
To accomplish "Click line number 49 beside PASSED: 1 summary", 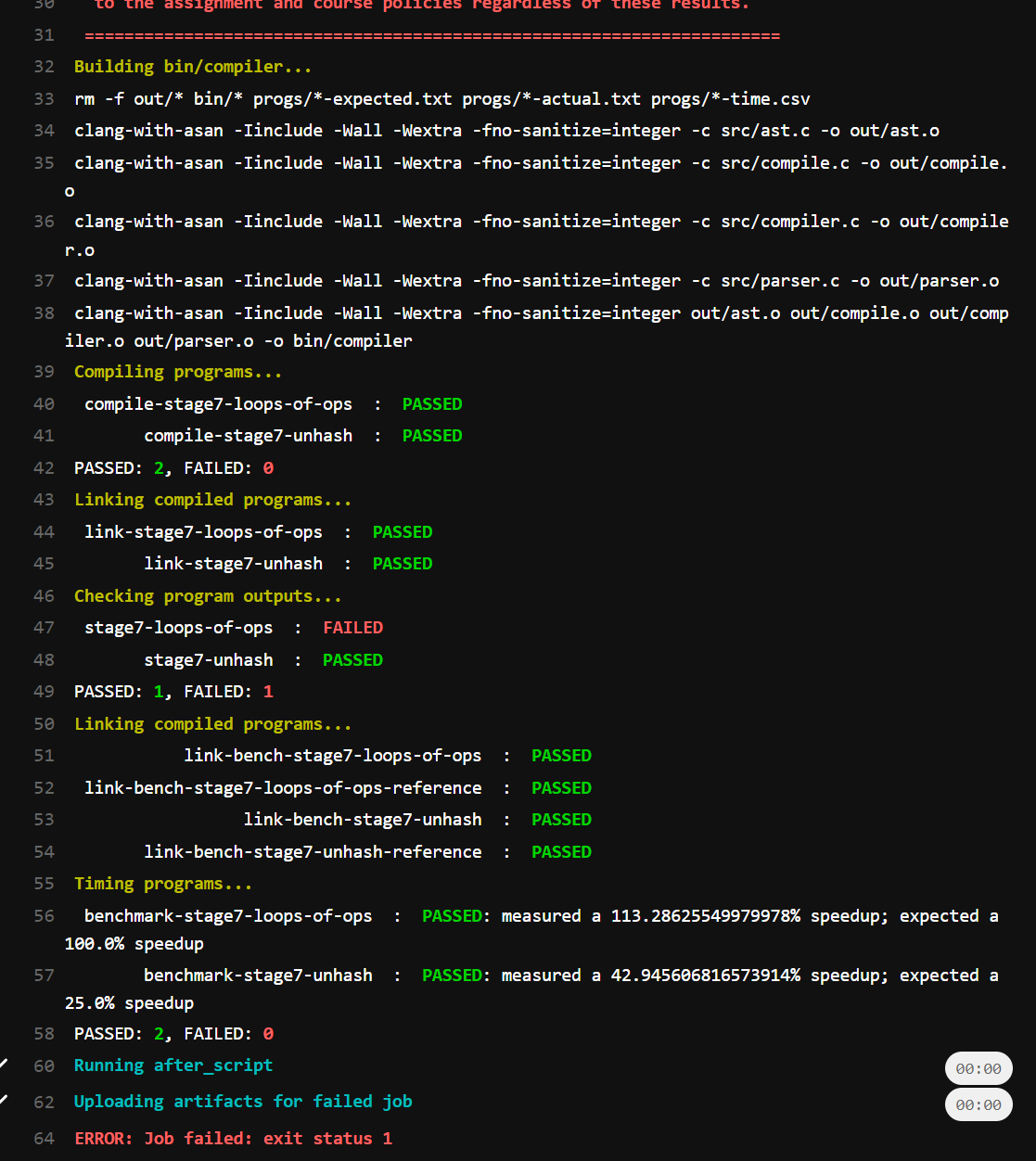I will [44, 692].
